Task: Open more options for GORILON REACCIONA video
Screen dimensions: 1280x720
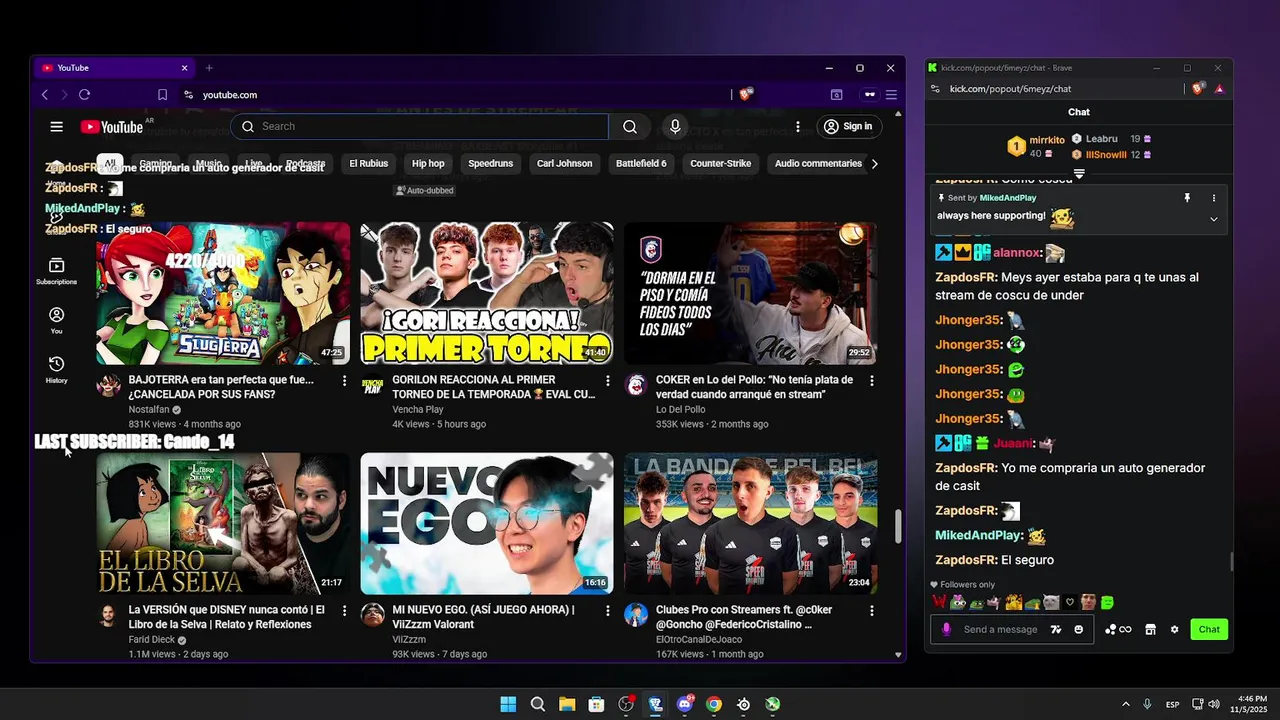Action: (608, 381)
